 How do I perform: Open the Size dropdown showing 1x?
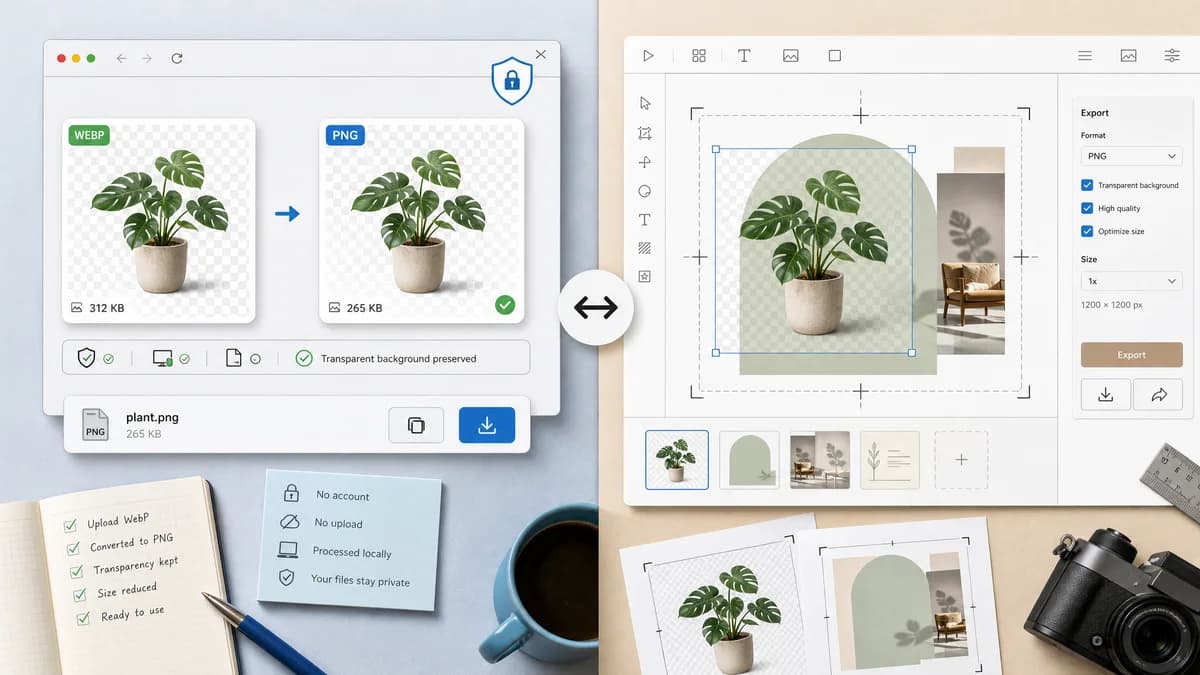click(x=1132, y=281)
